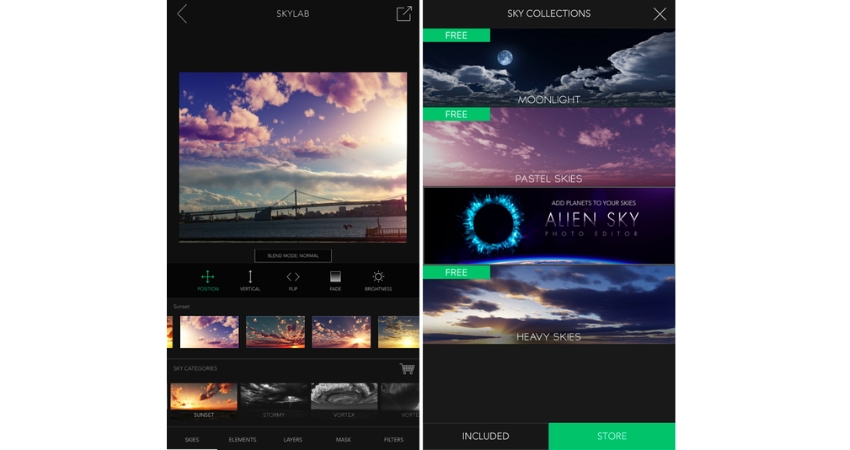Select the Brightness tool
This screenshot has width=850, height=450.
tap(378, 279)
